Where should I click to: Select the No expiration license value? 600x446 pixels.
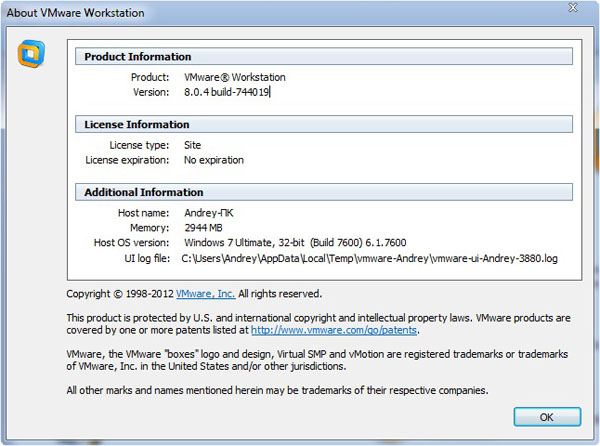(213, 160)
